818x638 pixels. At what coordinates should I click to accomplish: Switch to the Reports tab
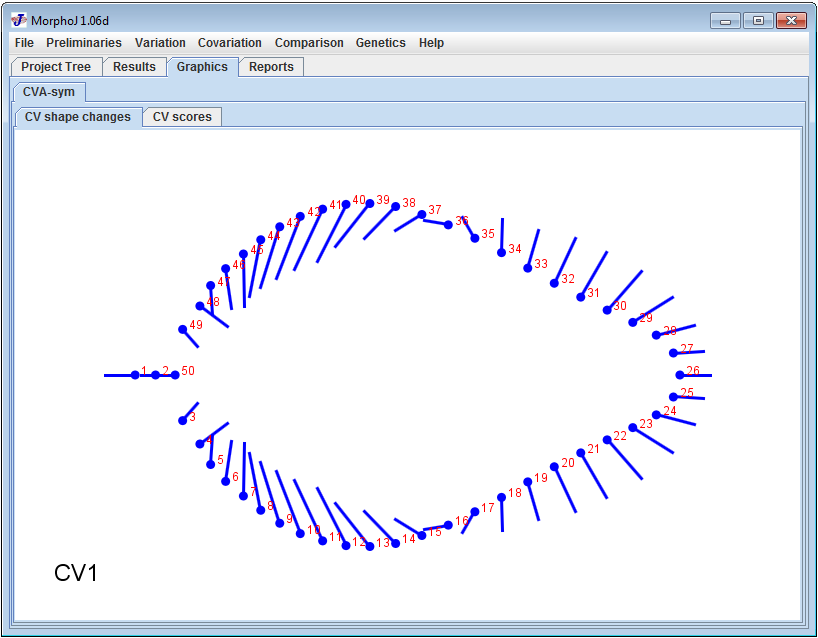pos(271,66)
